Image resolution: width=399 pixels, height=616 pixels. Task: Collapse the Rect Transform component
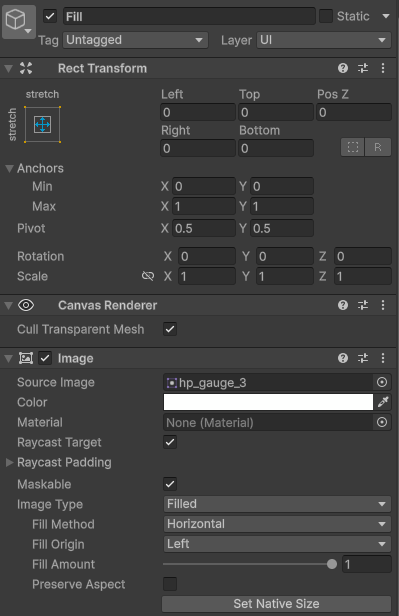tap(8, 69)
